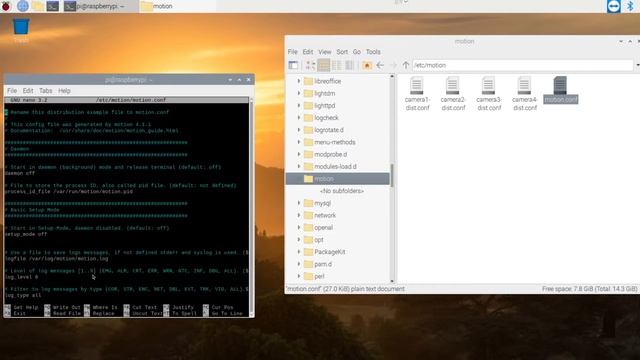Expand the lightdm folder tree node
The width and height of the screenshot is (640, 360).
tap(299, 93)
